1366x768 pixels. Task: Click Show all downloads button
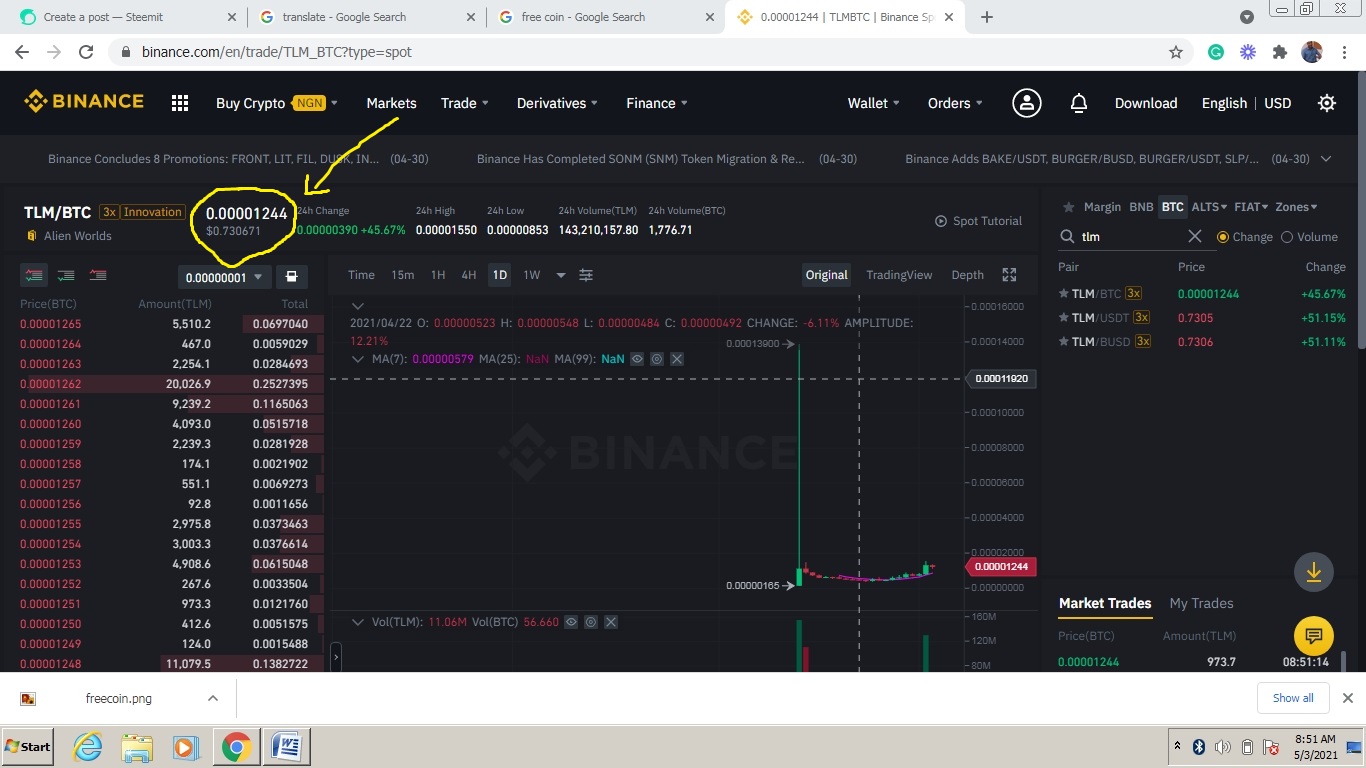point(1293,698)
